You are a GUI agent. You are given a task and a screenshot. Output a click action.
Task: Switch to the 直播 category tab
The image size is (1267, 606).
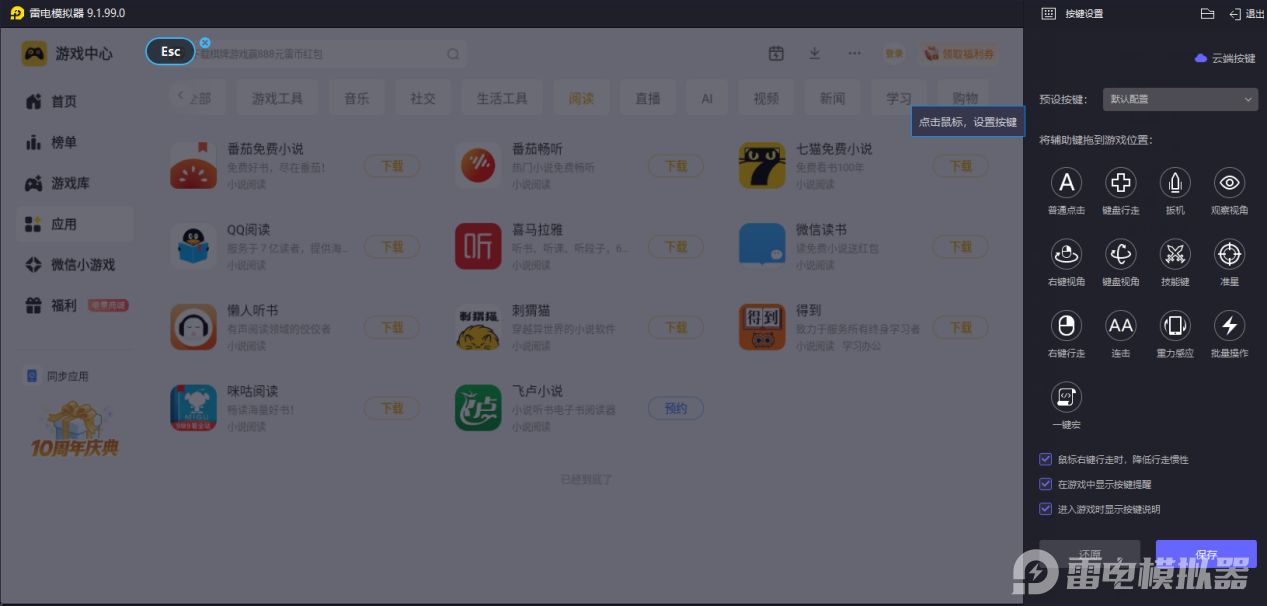(648, 99)
